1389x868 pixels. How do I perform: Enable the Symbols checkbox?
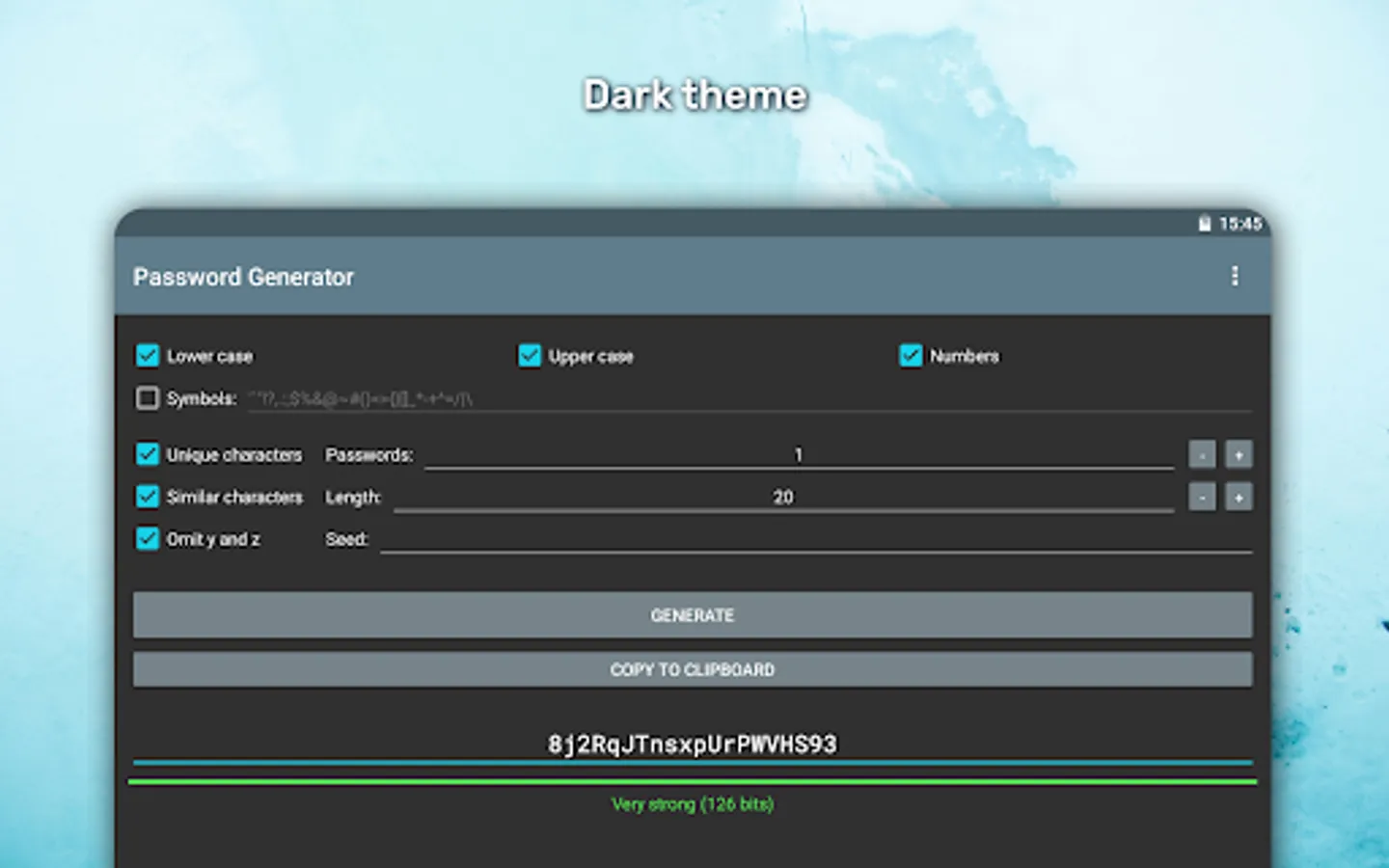(x=147, y=397)
